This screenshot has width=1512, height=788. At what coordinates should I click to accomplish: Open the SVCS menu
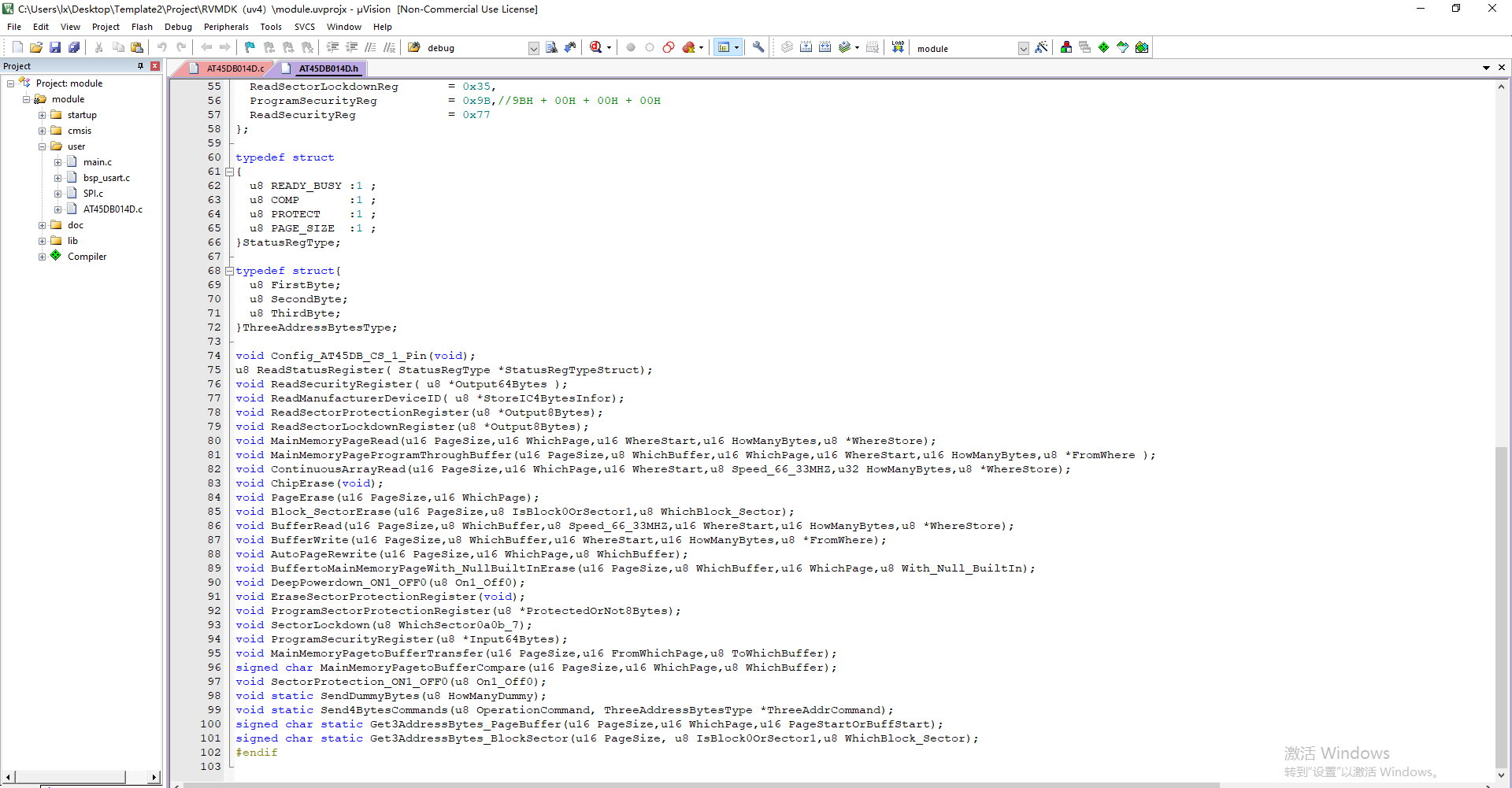(x=305, y=27)
